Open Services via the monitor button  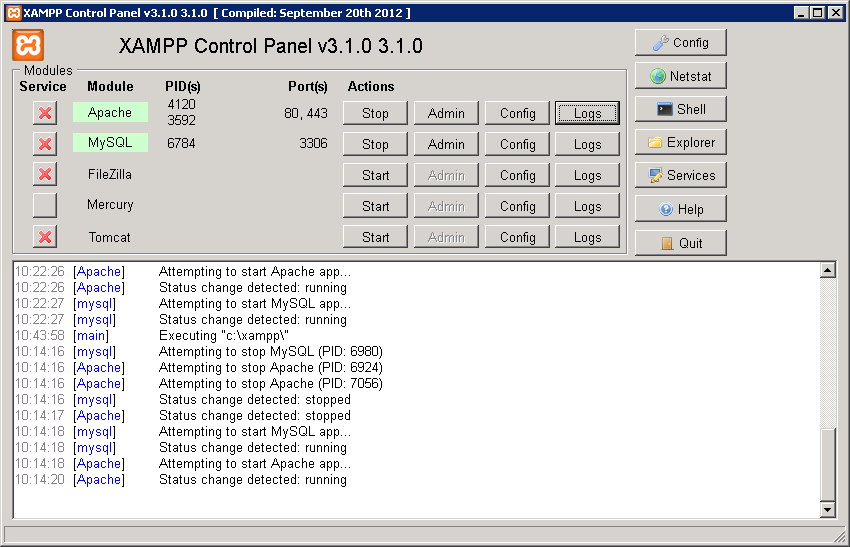coord(680,176)
